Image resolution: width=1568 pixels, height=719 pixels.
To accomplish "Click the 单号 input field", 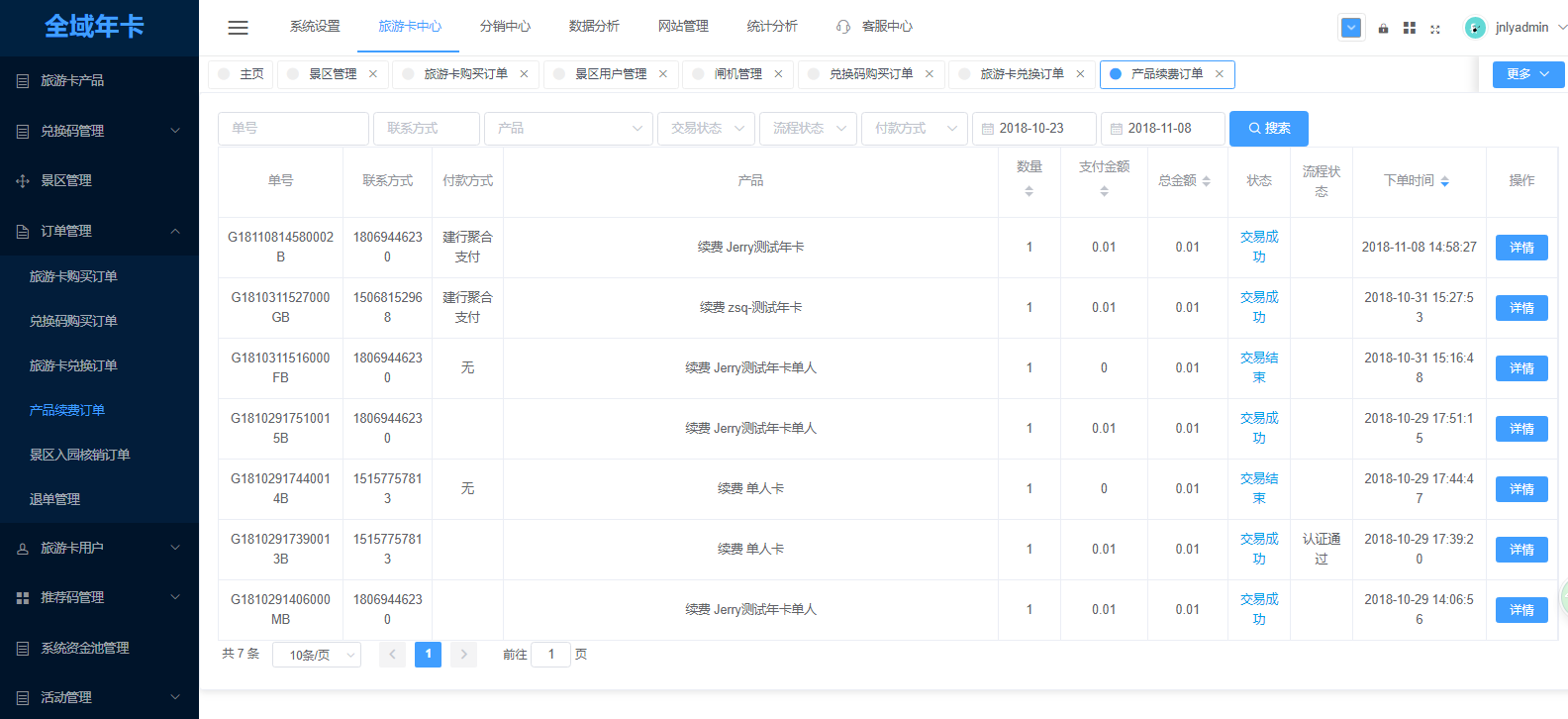I will click(293, 129).
